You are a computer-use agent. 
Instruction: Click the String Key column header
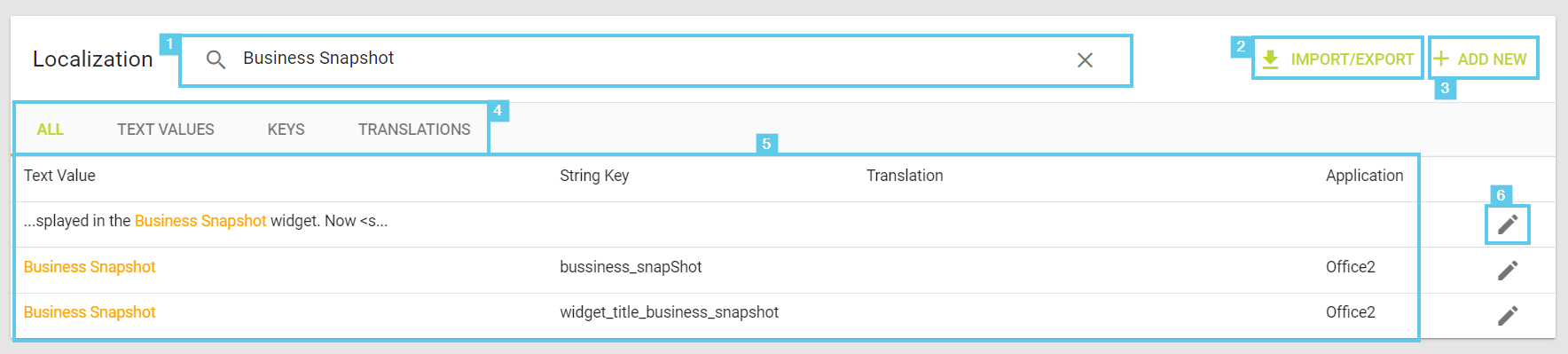point(594,176)
